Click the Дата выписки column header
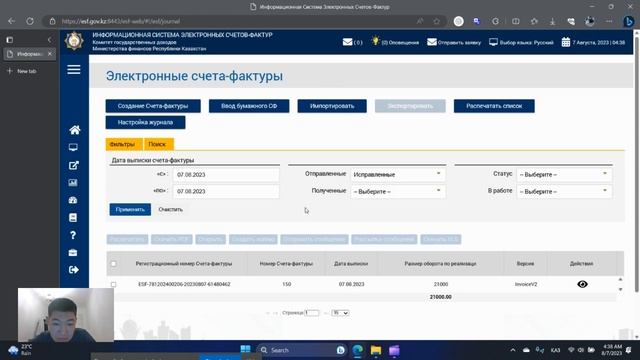Viewport: 640px width, 360px height. [351, 264]
